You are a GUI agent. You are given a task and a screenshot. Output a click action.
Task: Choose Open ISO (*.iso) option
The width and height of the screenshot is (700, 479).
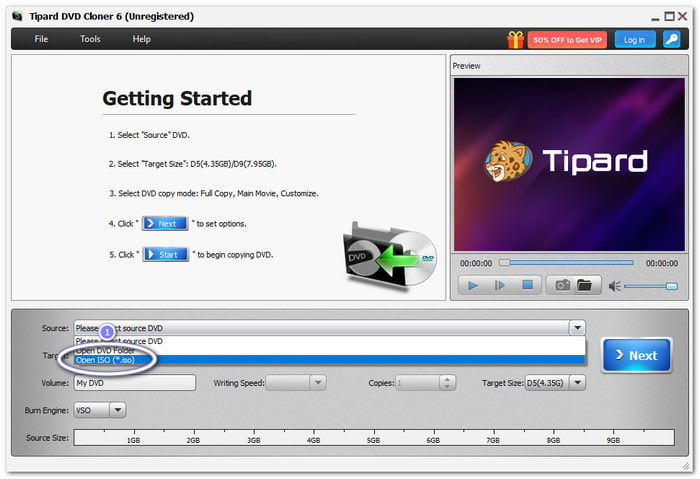point(329,360)
